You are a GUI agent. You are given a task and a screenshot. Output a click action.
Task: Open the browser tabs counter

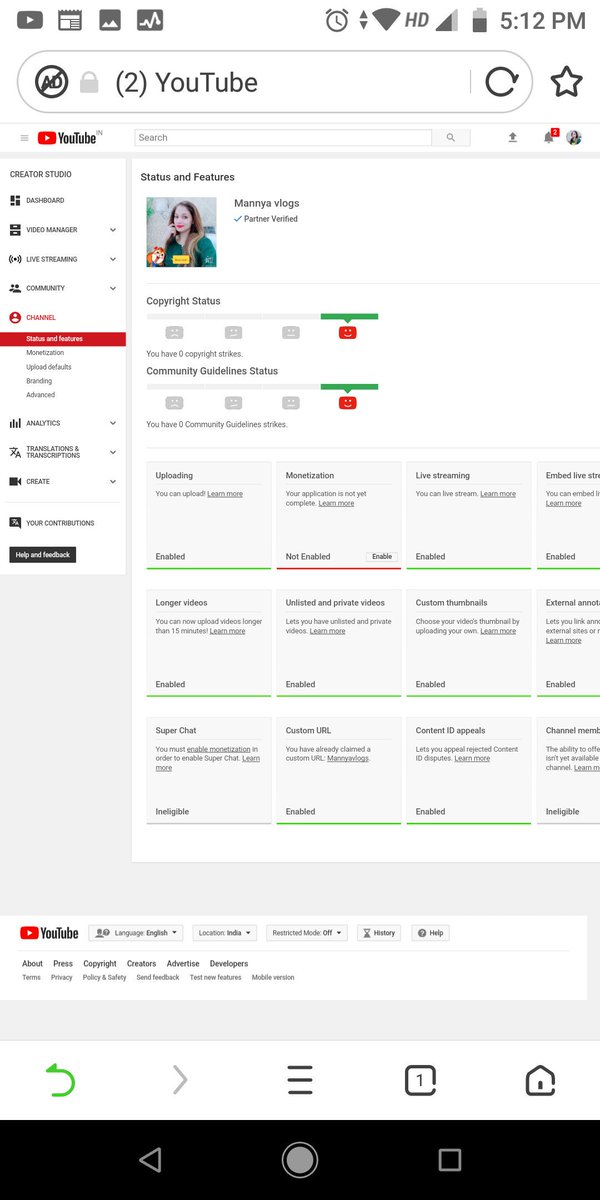coord(420,1080)
